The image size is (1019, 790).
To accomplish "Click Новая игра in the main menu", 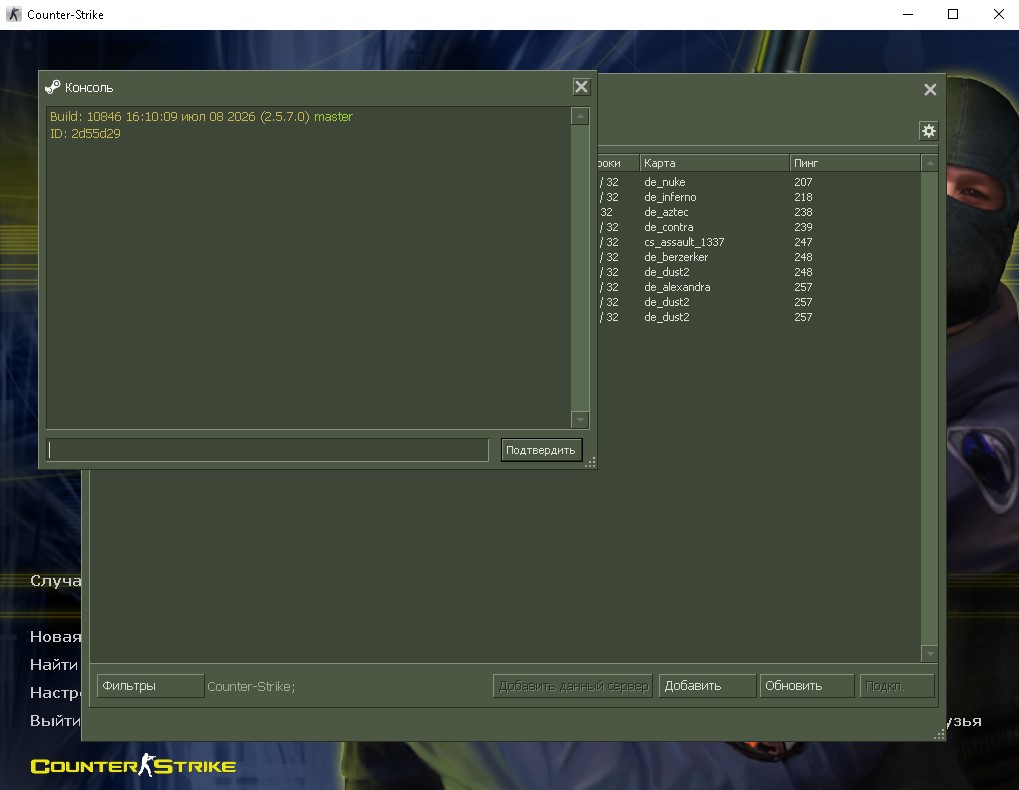I will (55, 637).
